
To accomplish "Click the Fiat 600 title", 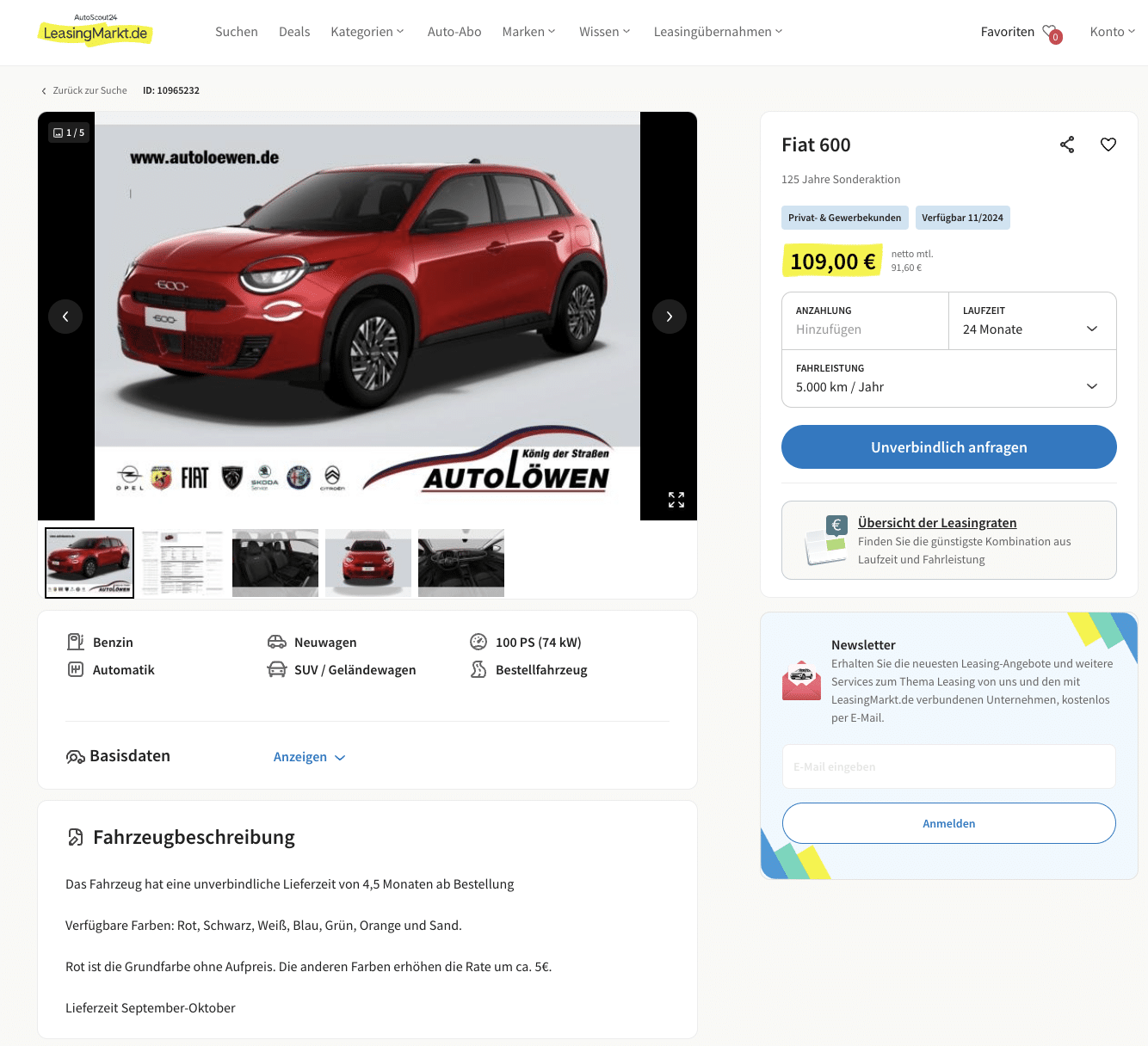I will (816, 145).
